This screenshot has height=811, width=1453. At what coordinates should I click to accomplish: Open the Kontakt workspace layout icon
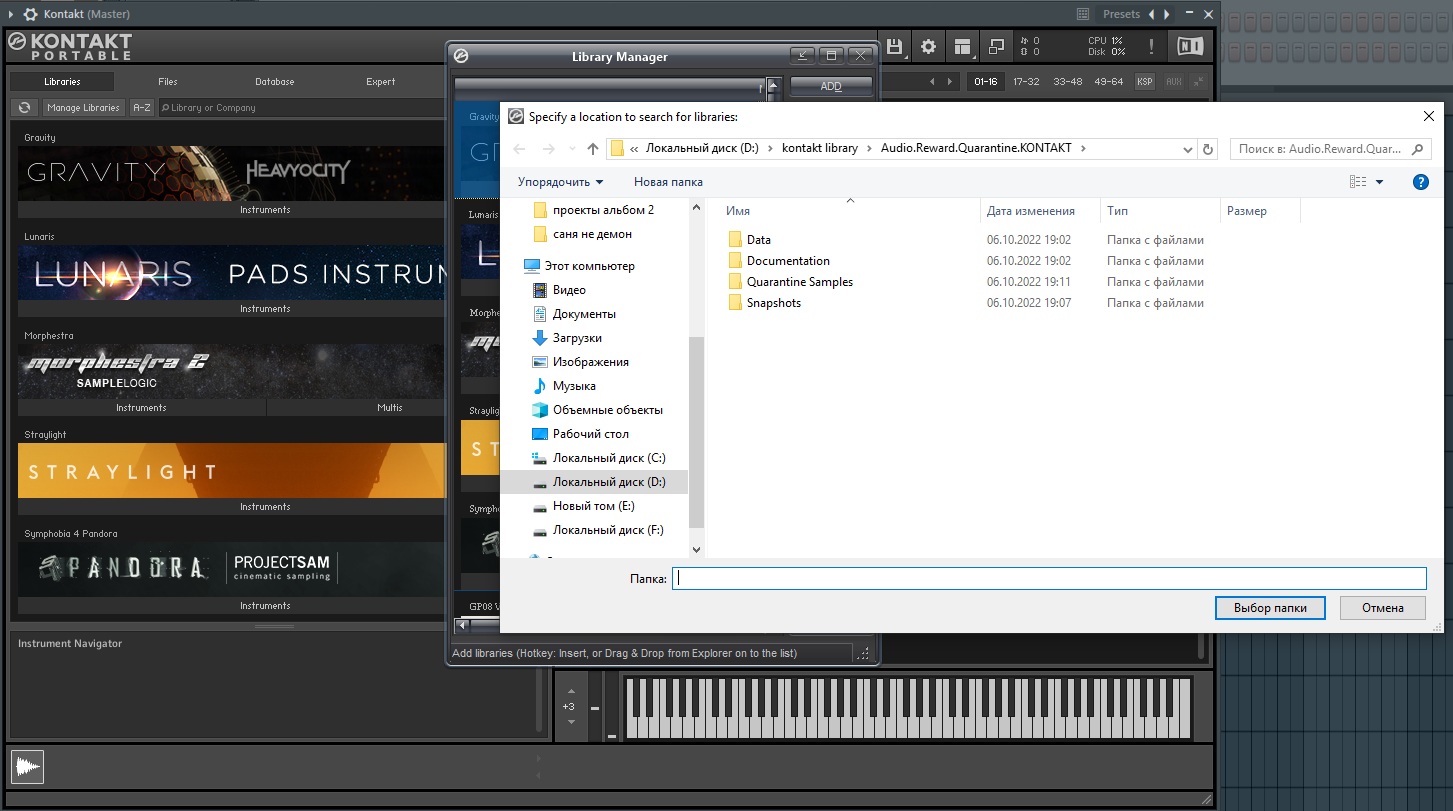click(962, 46)
